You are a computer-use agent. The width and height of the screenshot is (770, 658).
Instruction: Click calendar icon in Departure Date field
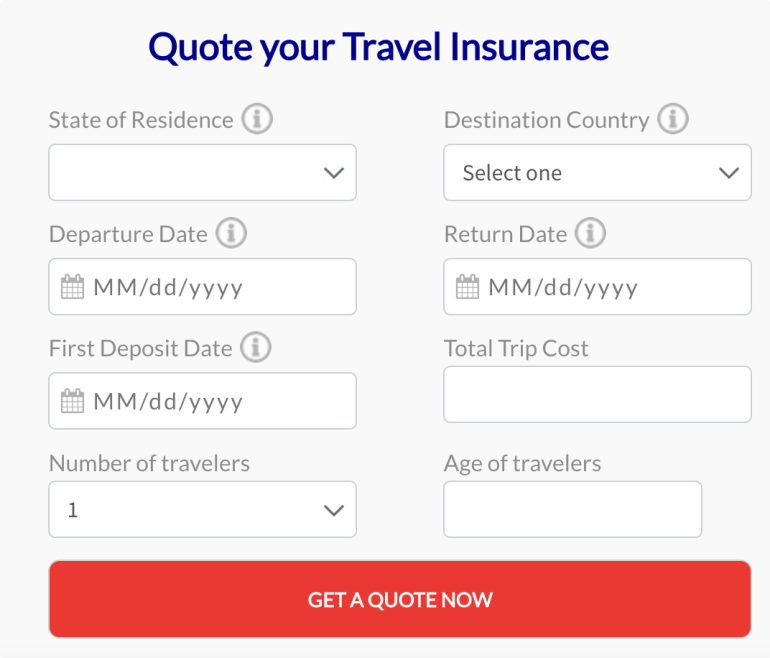[73, 288]
